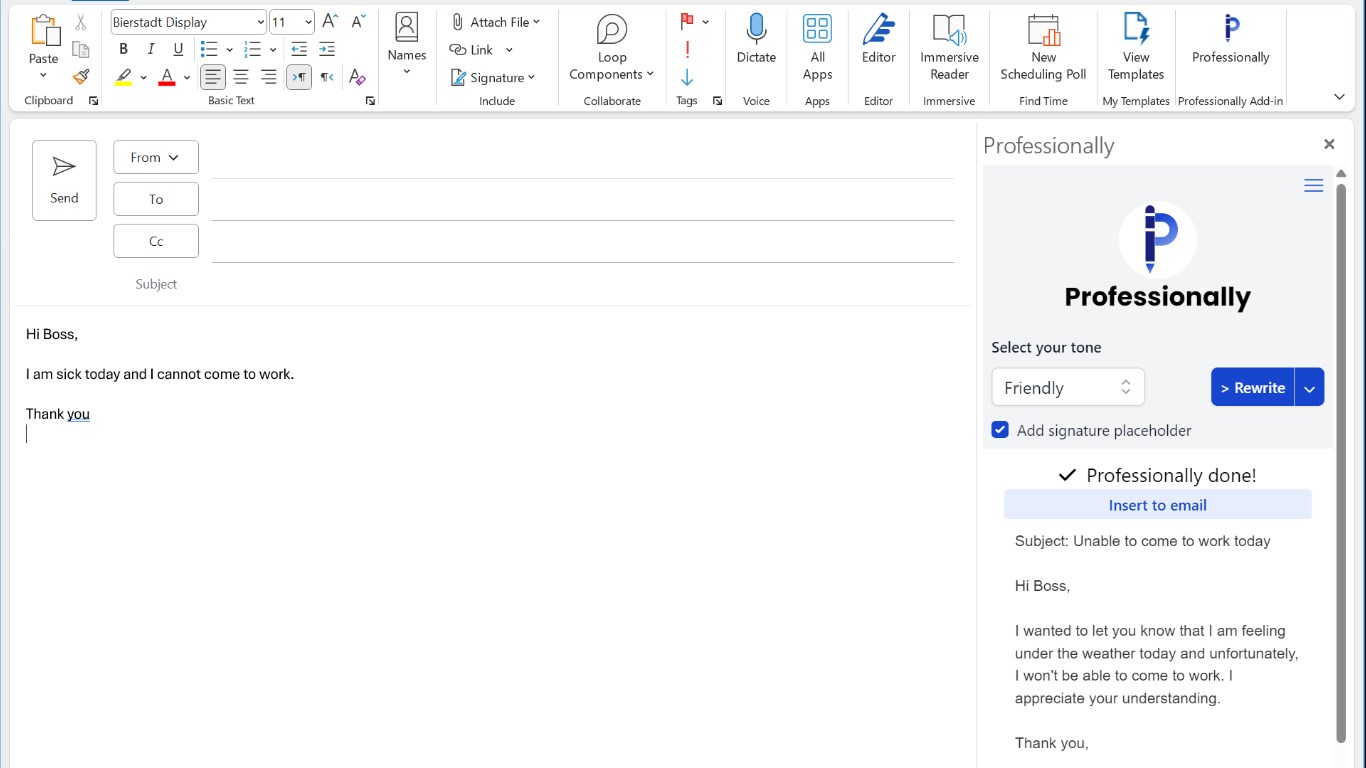Expand bullet list style options

(229, 50)
